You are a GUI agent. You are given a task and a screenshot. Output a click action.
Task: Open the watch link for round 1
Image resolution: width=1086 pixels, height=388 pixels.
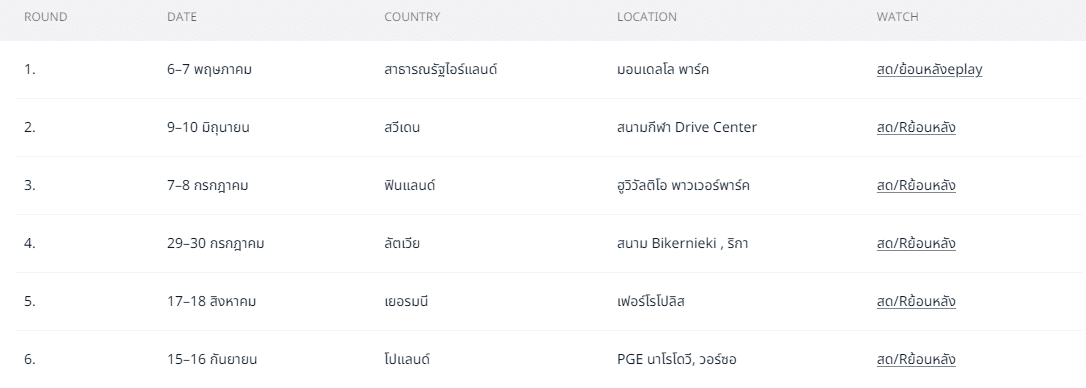pyautogui.click(x=929, y=69)
